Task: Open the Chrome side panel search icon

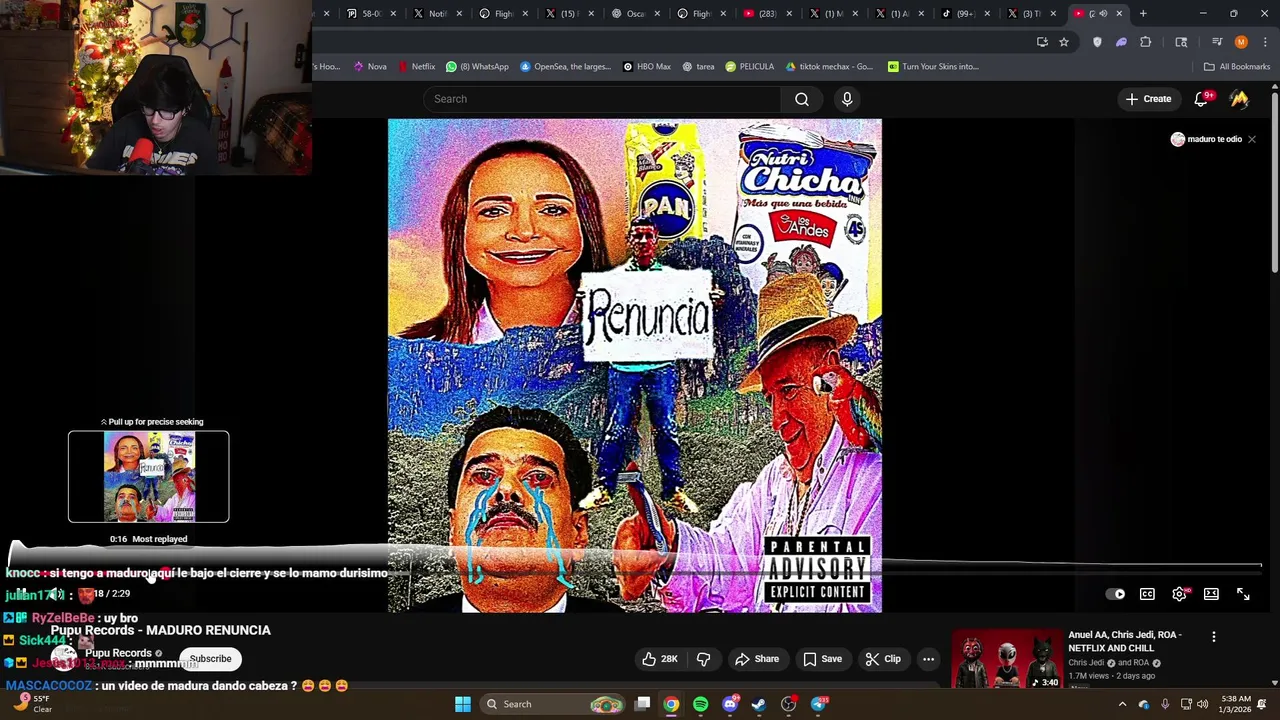Action: coord(1181,42)
